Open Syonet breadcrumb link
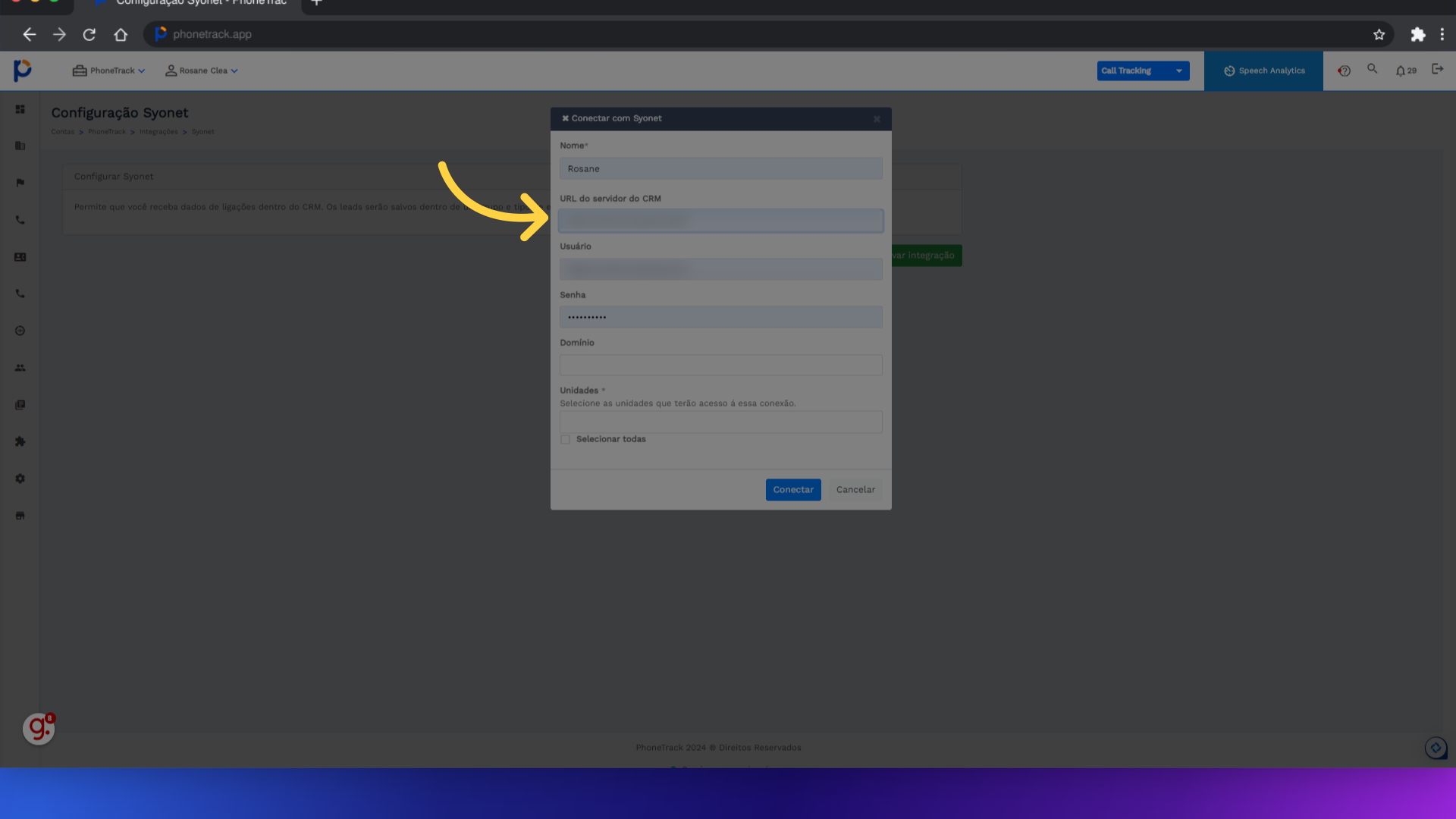 tap(202, 132)
